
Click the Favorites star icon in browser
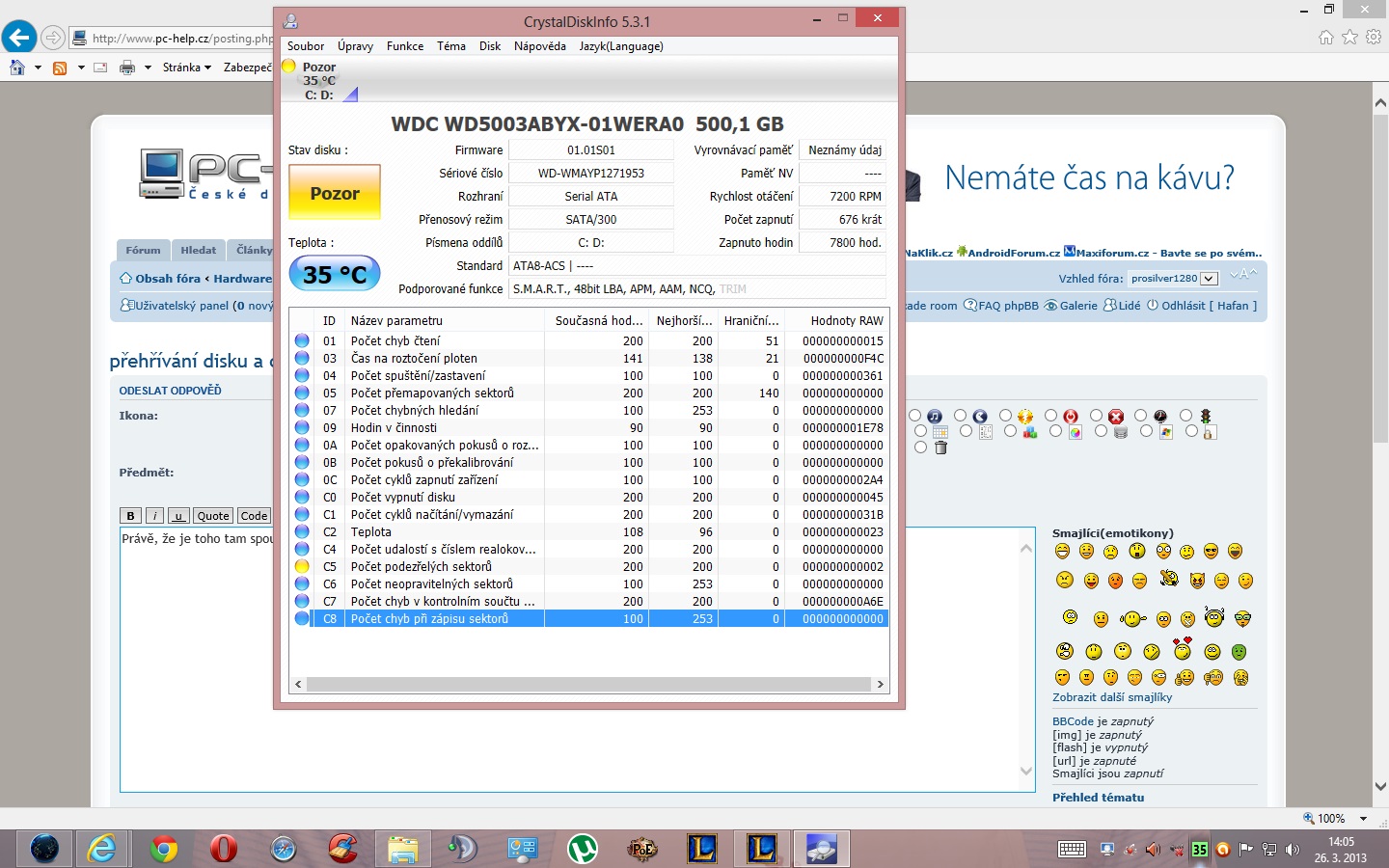tap(1349, 37)
